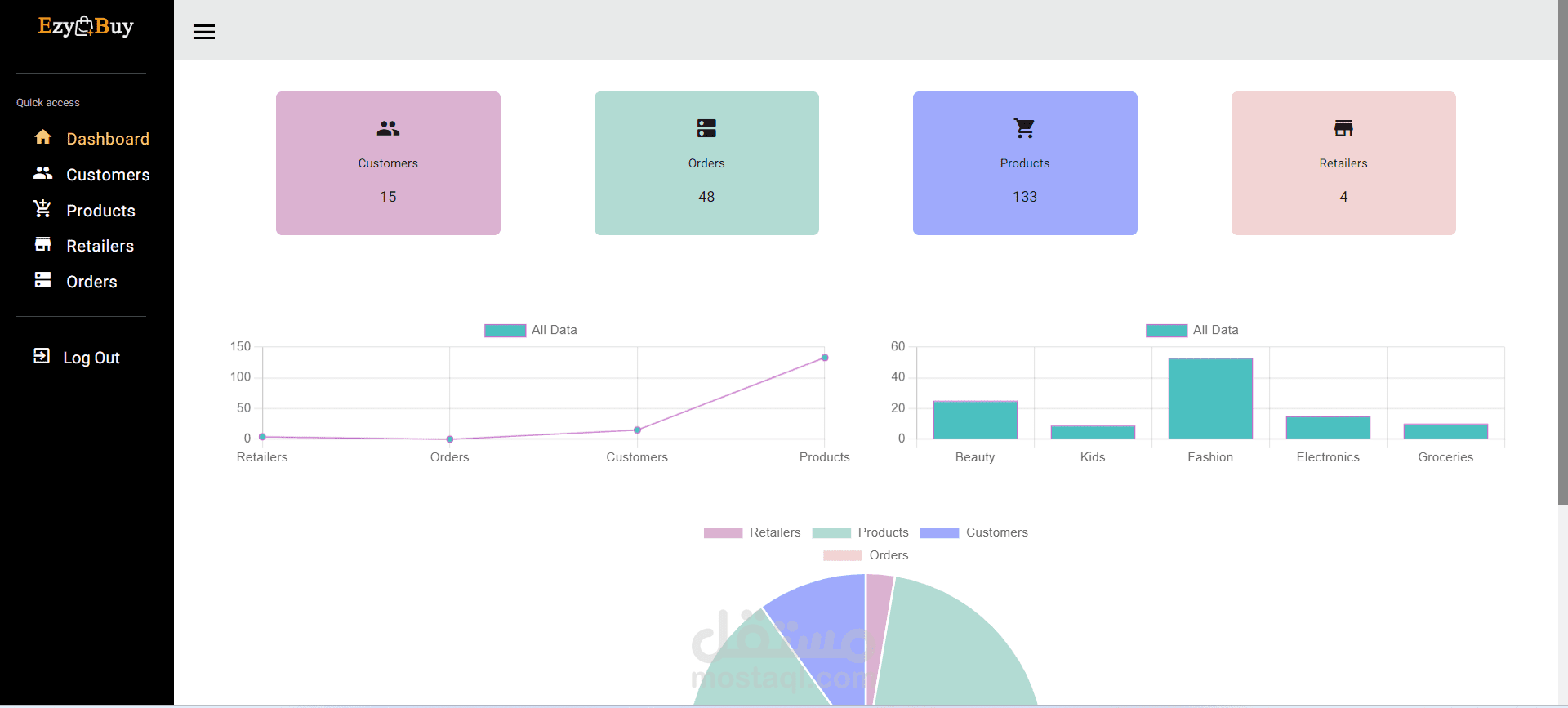Open Orders page from sidebar
The width and height of the screenshot is (1568, 708).
[x=91, y=282]
